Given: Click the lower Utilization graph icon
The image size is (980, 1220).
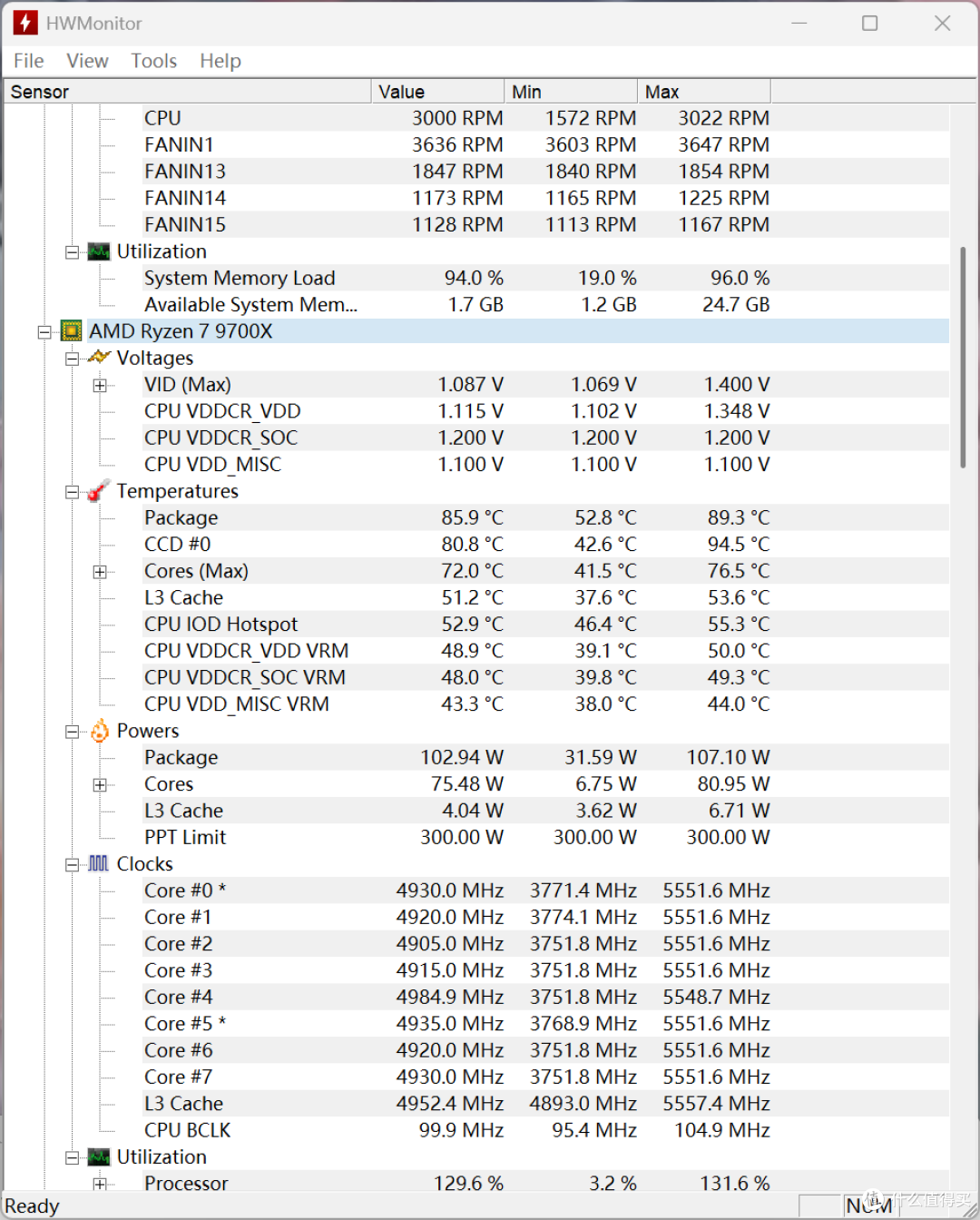Looking at the screenshot, I should pyautogui.click(x=99, y=1157).
